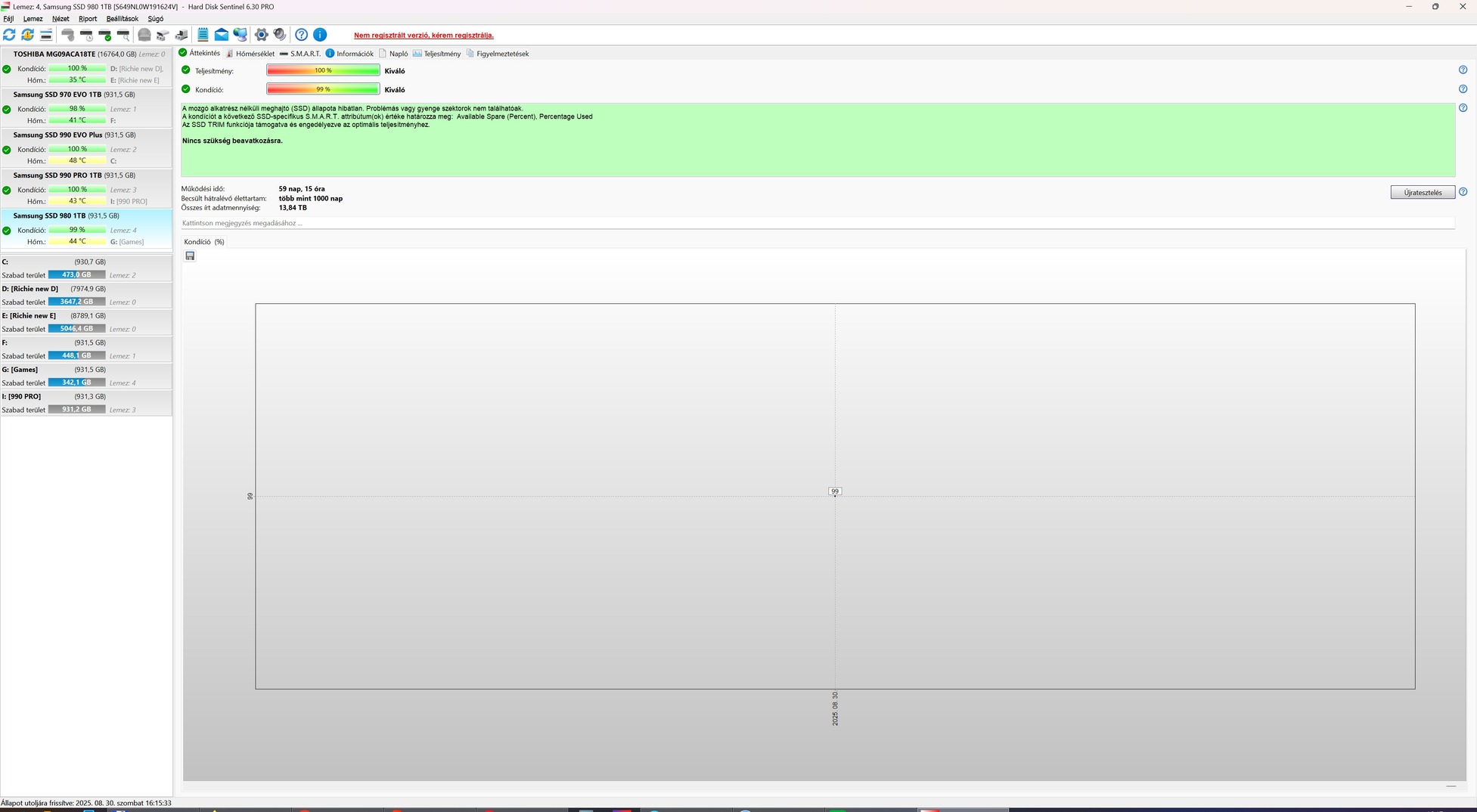This screenshot has width=1477, height=812.
Task: Open settings with the gear icon
Action: click(x=262, y=35)
